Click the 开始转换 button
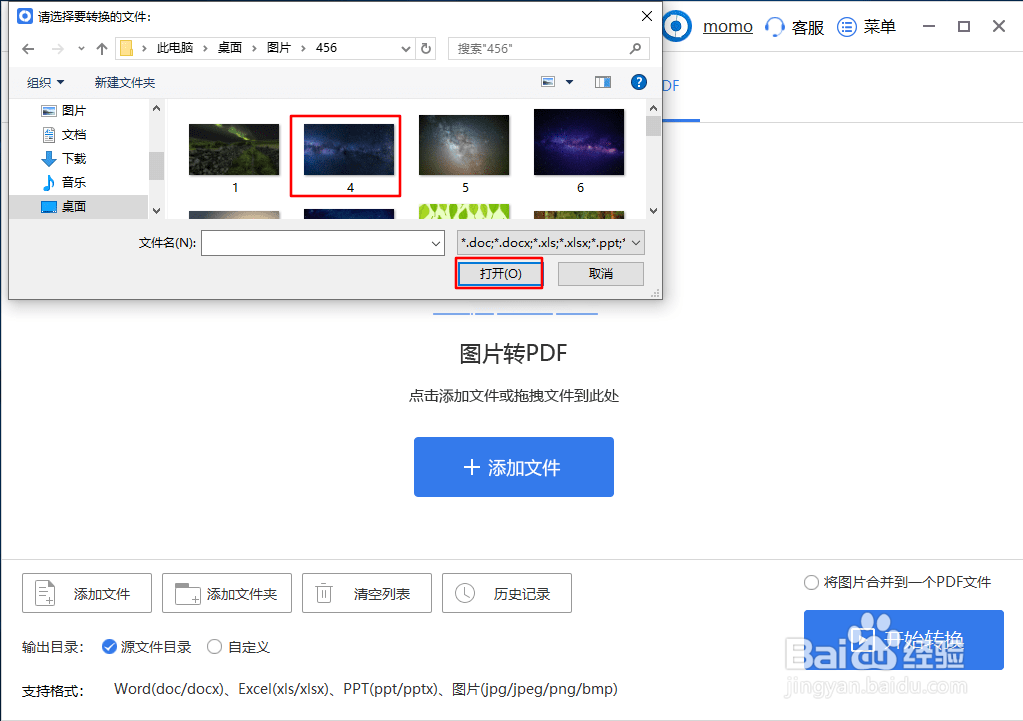This screenshot has height=721, width=1023. [902, 638]
